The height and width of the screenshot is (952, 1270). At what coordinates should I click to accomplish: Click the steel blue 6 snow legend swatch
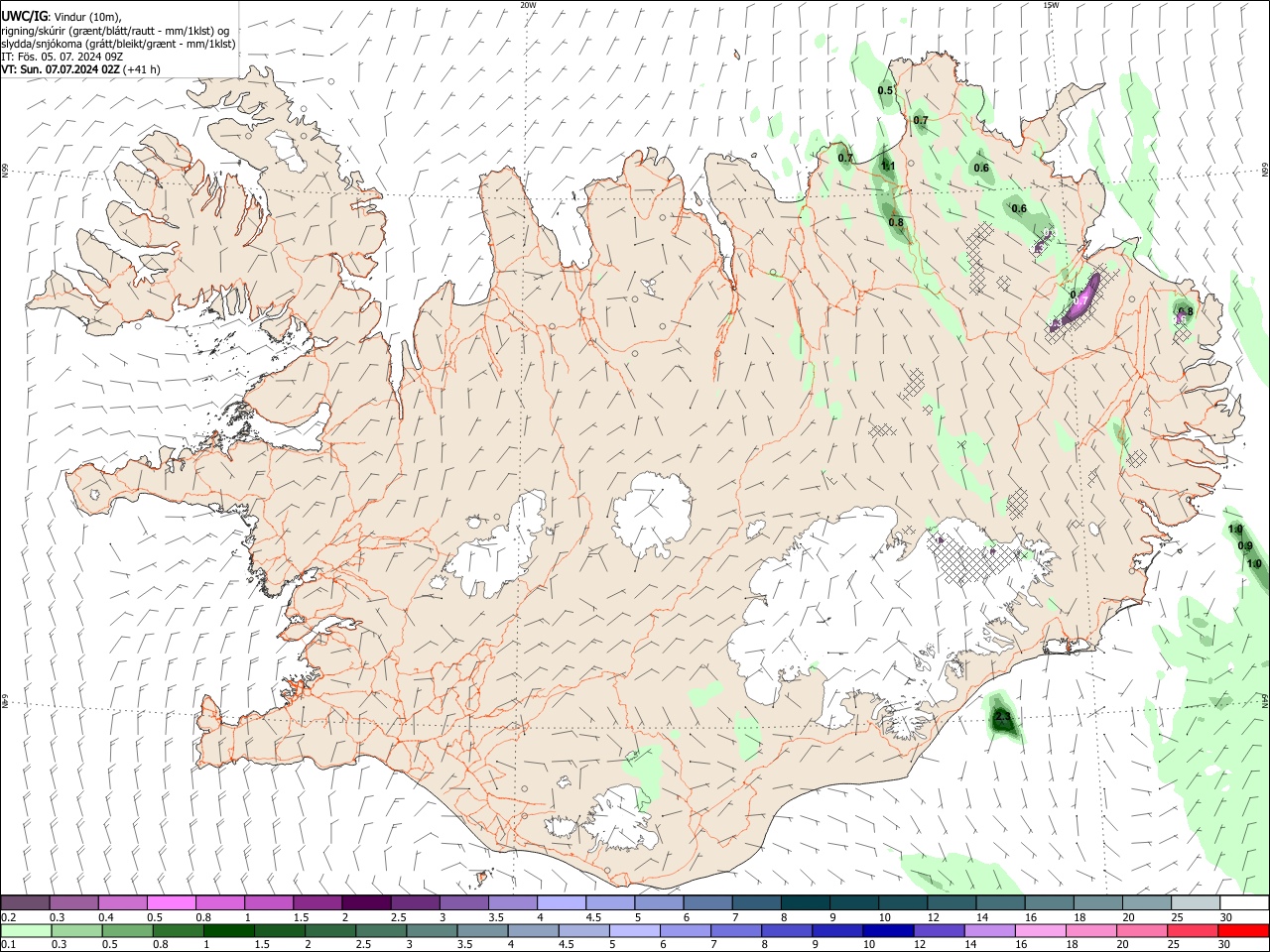point(707,903)
